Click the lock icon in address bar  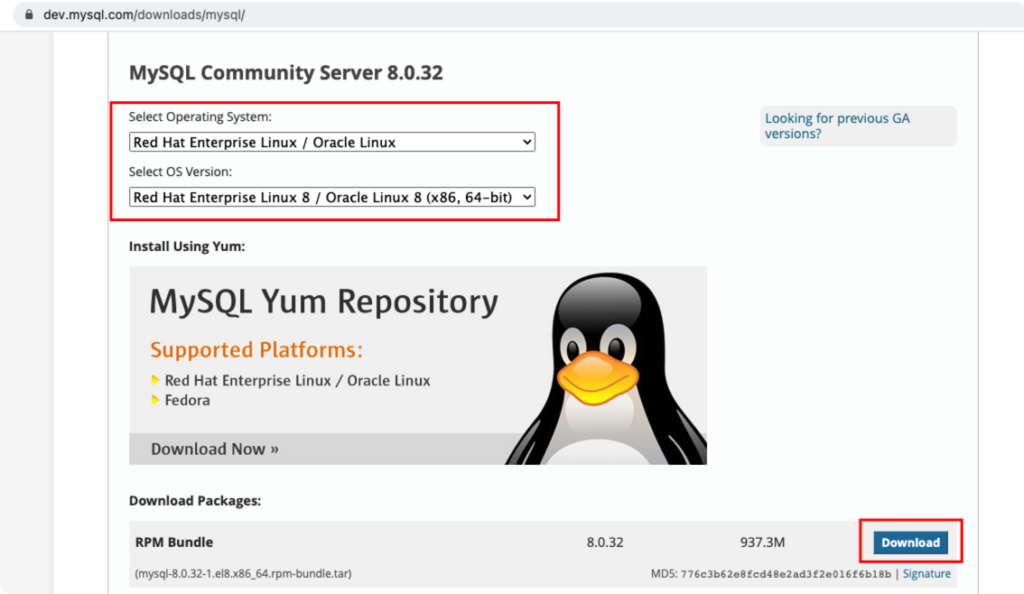point(29,14)
